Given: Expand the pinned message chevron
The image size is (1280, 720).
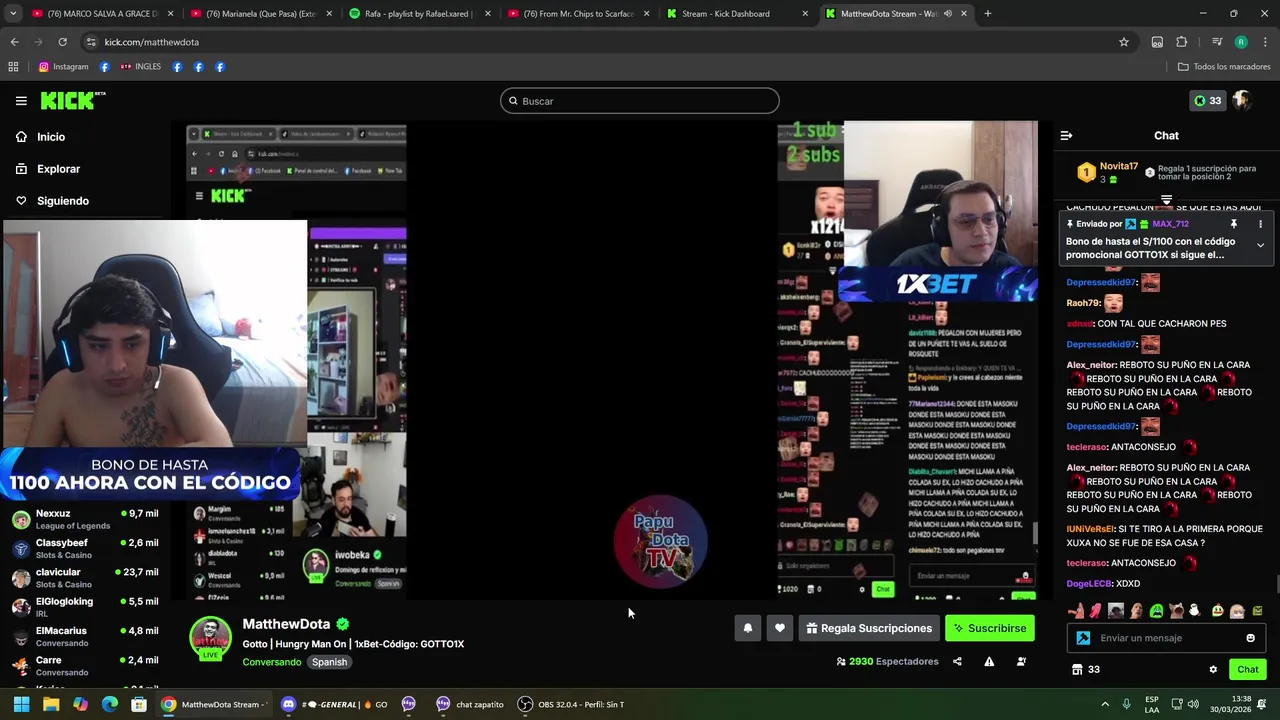Looking at the screenshot, I should [1260, 245].
